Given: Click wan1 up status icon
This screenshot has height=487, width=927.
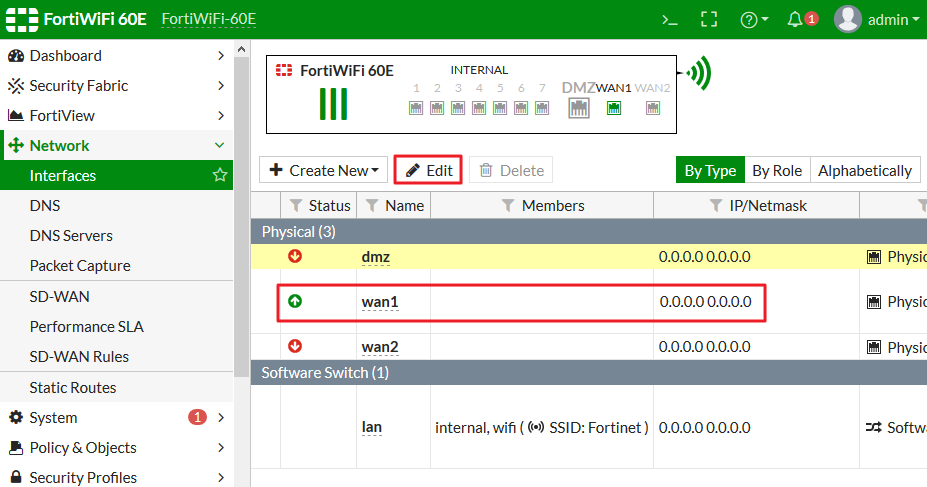Looking at the screenshot, I should pos(295,301).
